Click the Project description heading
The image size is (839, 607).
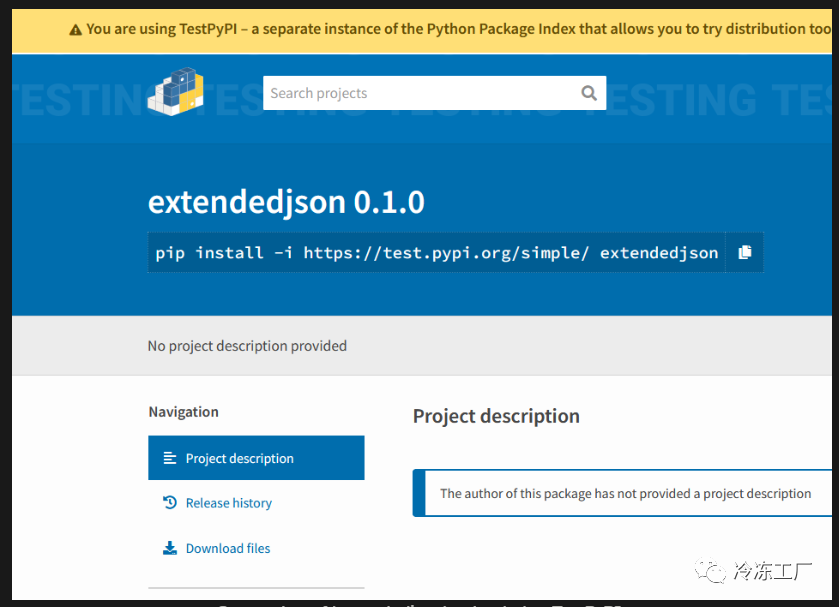pos(496,416)
